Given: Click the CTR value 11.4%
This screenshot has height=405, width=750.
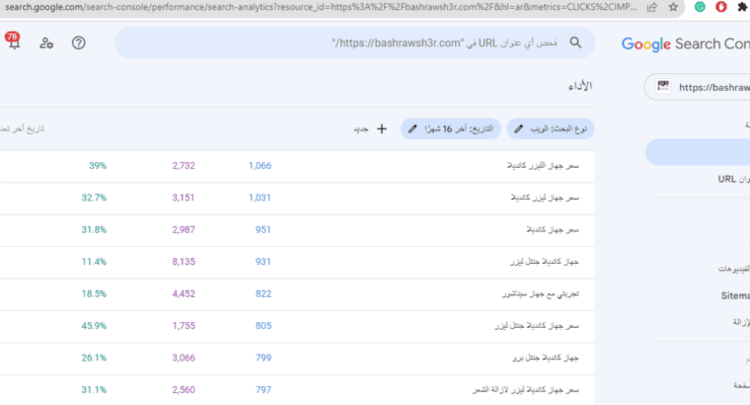Looking at the screenshot, I should tap(94, 262).
